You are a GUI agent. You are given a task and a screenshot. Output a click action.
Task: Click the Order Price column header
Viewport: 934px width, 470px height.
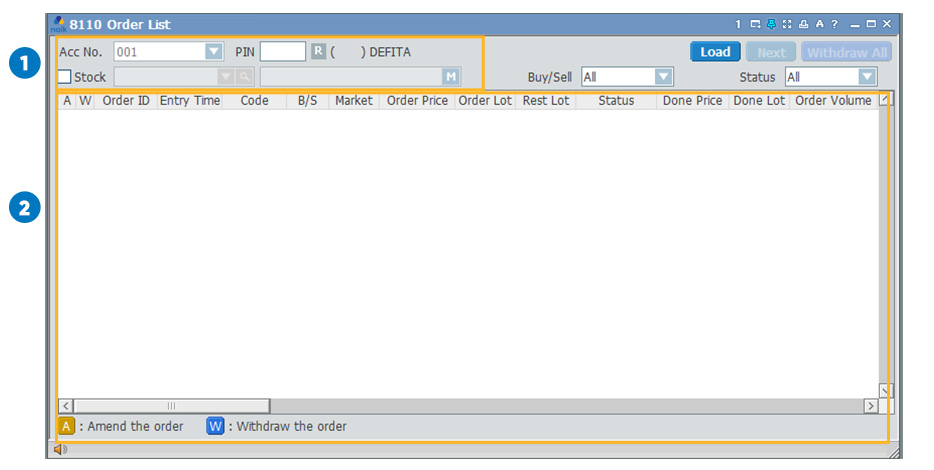tap(417, 101)
